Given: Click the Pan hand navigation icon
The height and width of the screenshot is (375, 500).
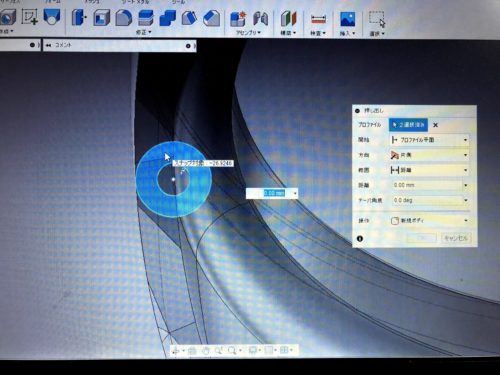Looking at the screenshot, I should pos(206,350).
